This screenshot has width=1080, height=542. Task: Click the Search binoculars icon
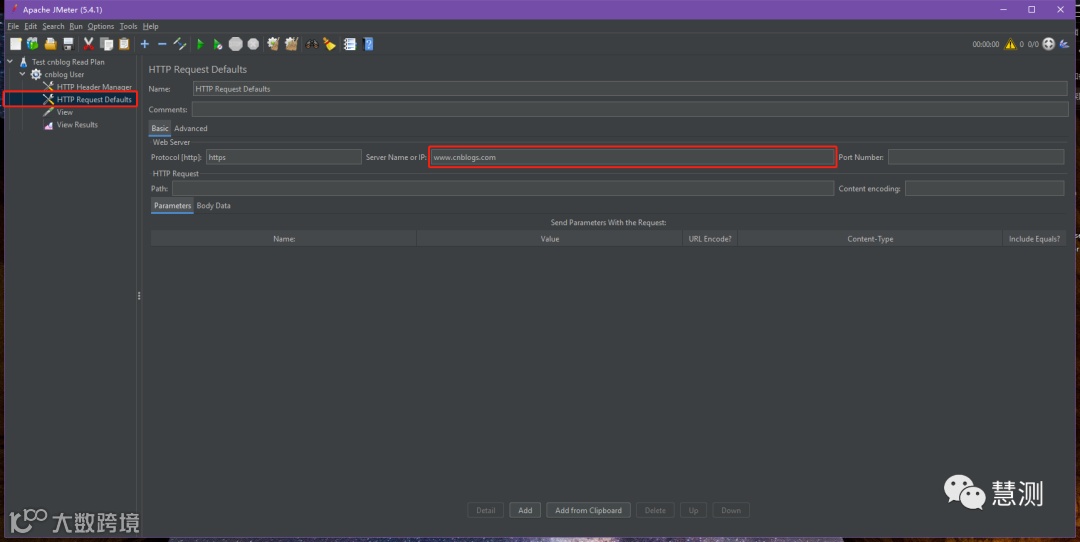tap(312, 44)
